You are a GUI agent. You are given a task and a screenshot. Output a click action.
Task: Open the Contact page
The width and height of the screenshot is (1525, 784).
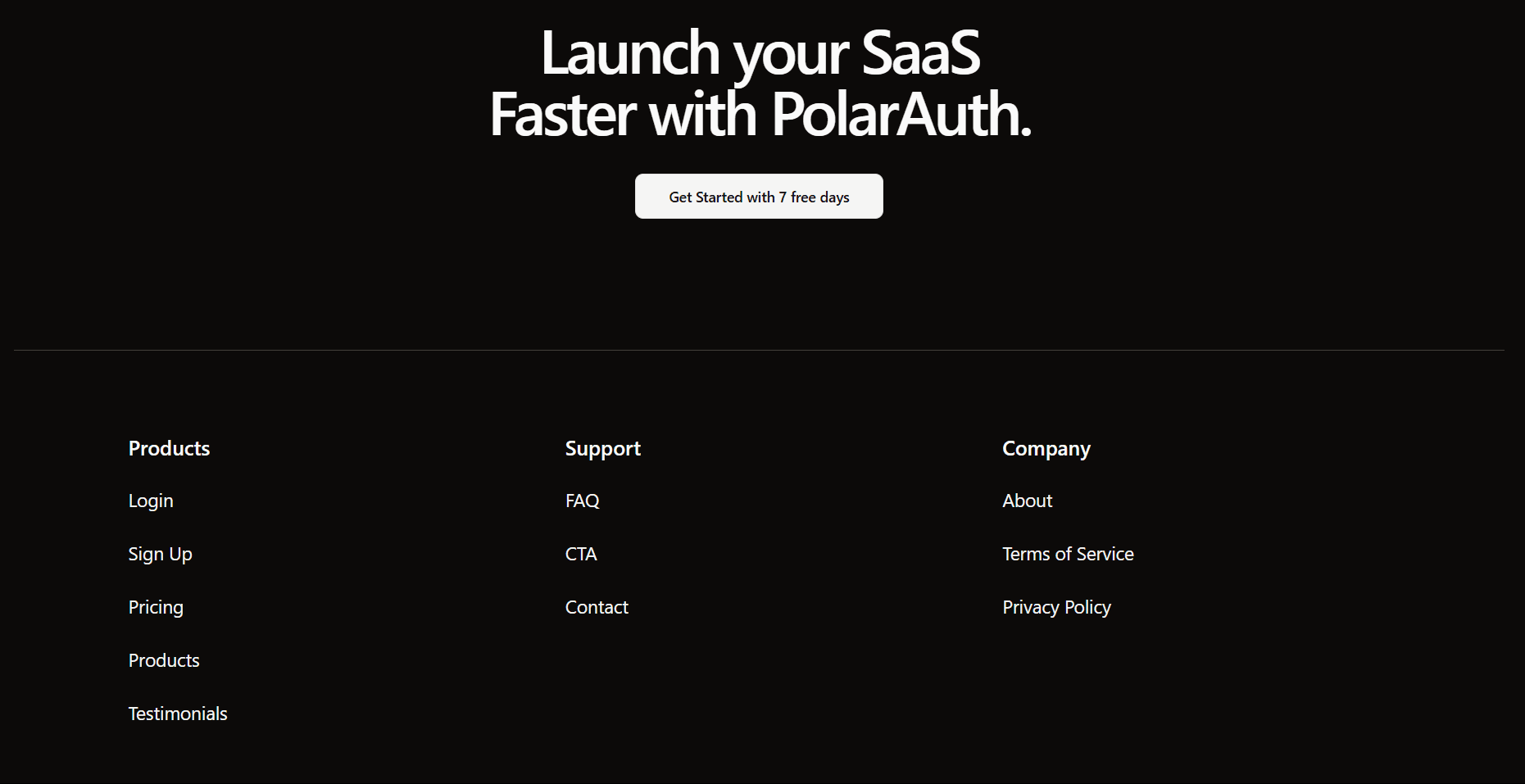tap(596, 606)
